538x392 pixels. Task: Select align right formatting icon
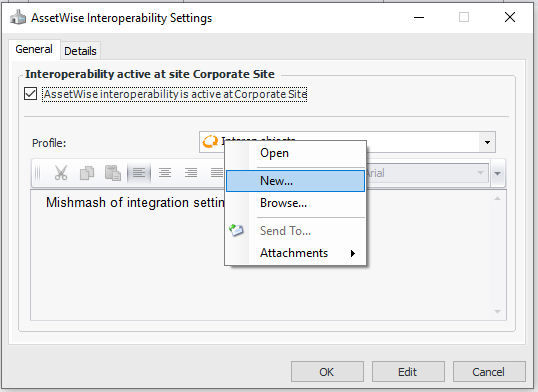(191, 173)
